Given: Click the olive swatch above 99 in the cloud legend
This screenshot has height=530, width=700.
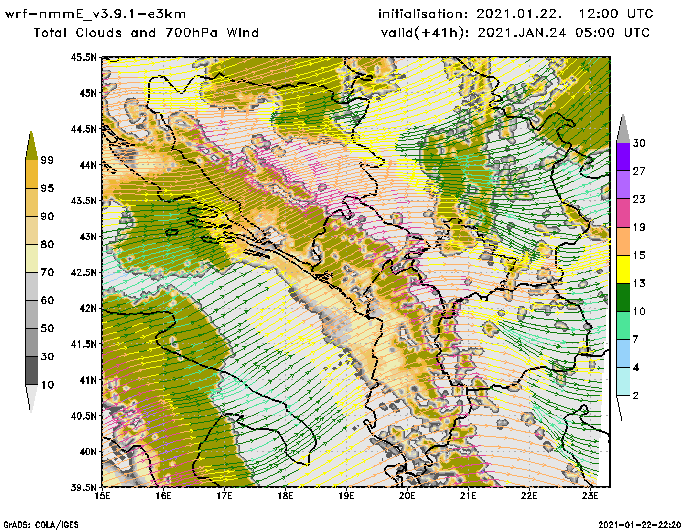Looking at the screenshot, I should 31,146.
